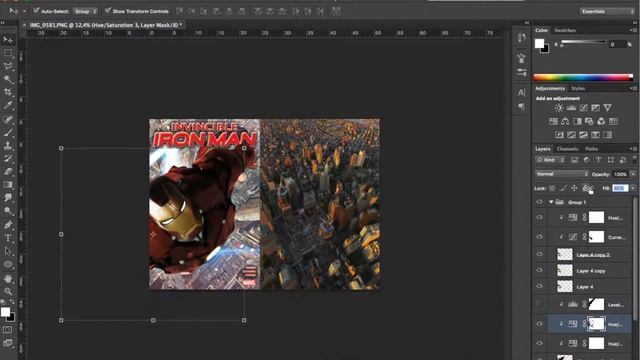Viewport: 640px width, 360px height.
Task: Select the Hand tool
Action: 8,278
